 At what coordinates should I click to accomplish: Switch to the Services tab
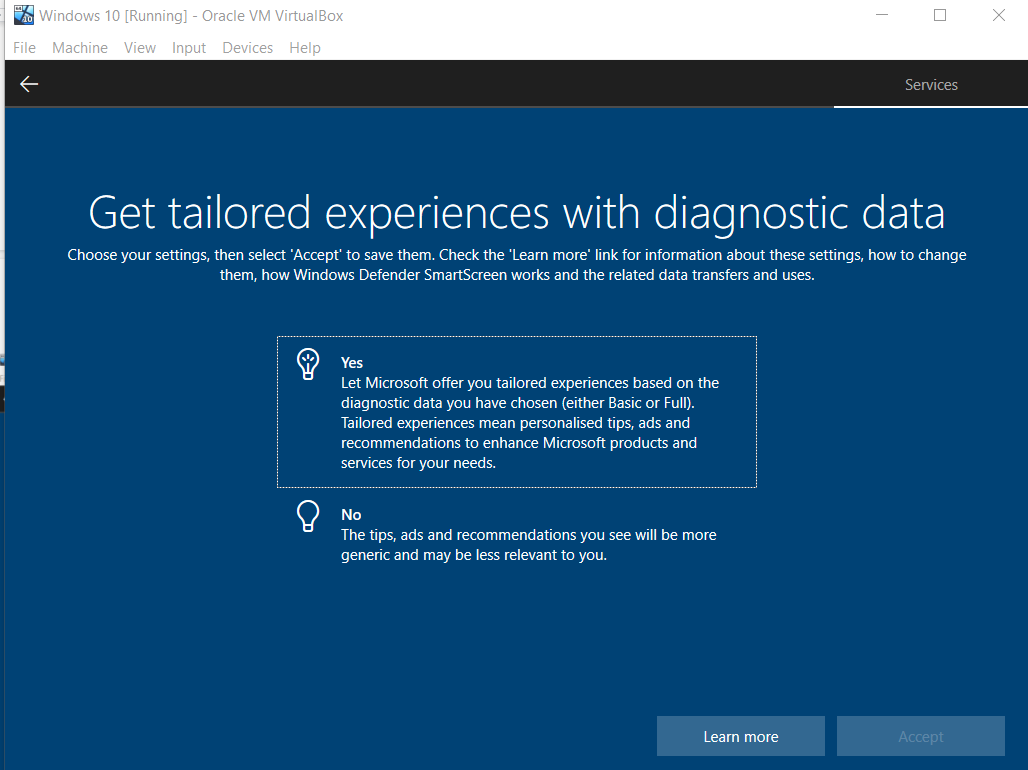pos(931,85)
